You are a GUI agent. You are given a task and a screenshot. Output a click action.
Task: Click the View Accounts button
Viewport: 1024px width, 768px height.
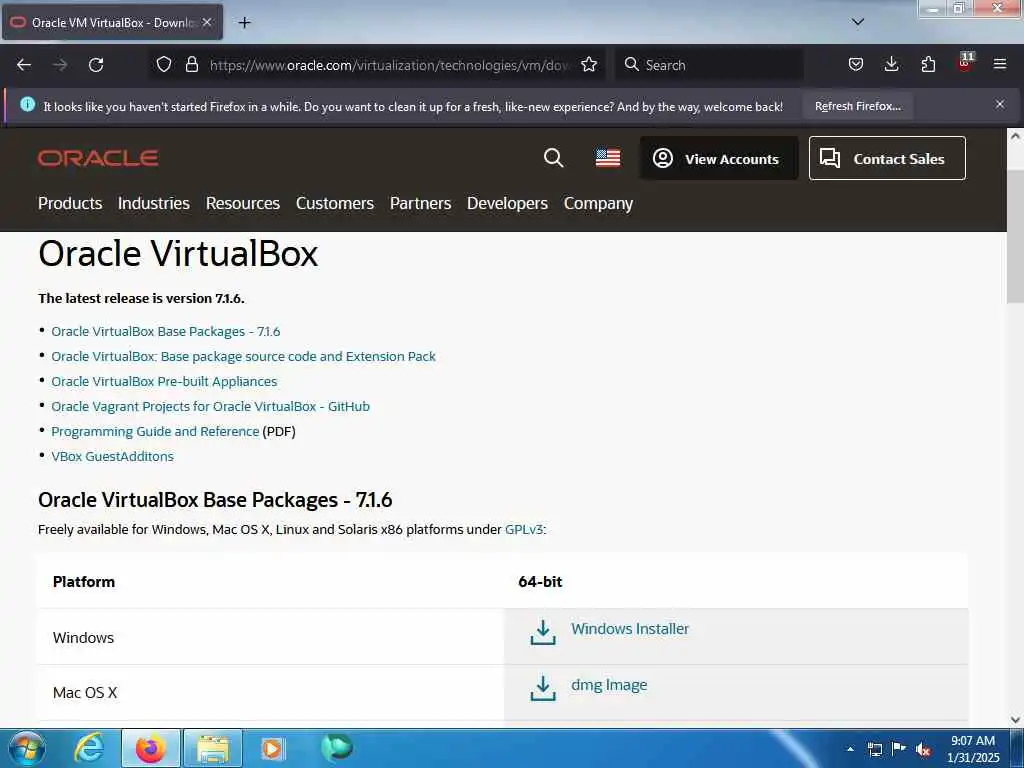tap(719, 158)
